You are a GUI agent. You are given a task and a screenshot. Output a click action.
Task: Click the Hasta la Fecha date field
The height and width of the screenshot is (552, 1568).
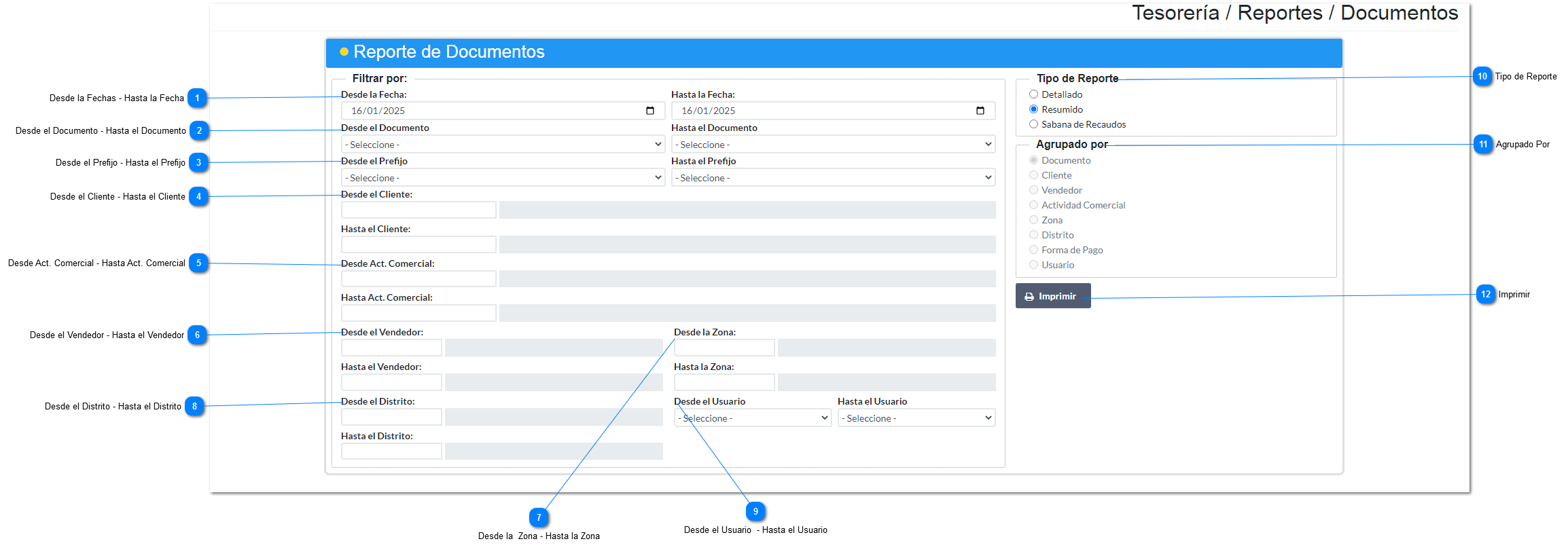coord(834,111)
